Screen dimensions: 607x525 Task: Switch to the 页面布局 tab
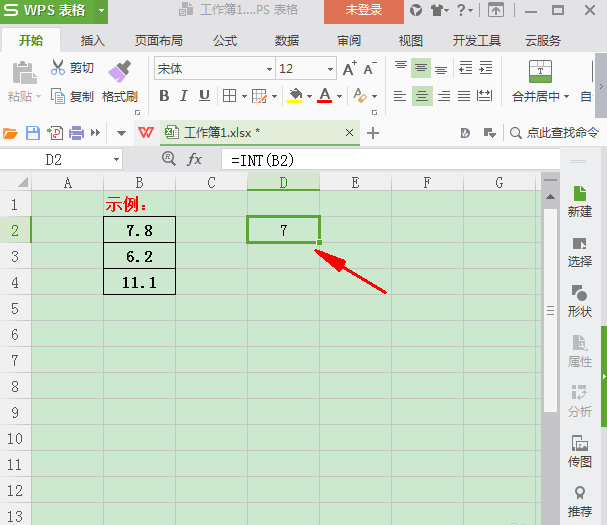(x=159, y=40)
